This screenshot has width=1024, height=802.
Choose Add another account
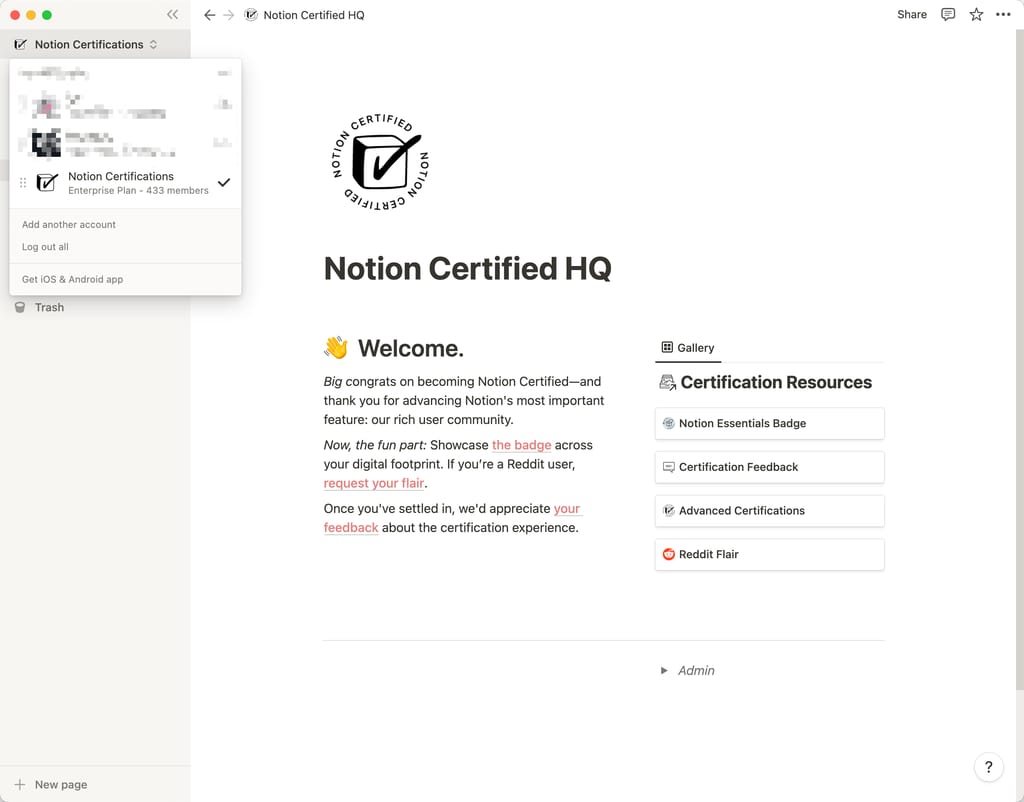69,224
